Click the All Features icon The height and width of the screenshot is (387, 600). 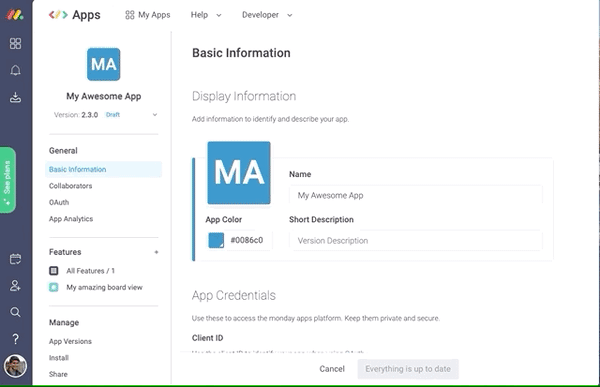pyautogui.click(x=54, y=271)
